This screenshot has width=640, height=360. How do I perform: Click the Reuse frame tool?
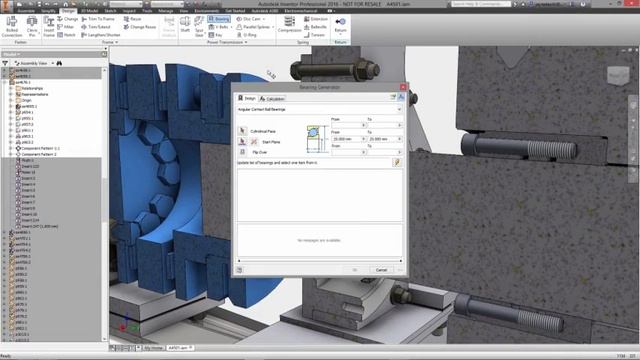pyautogui.click(x=132, y=19)
